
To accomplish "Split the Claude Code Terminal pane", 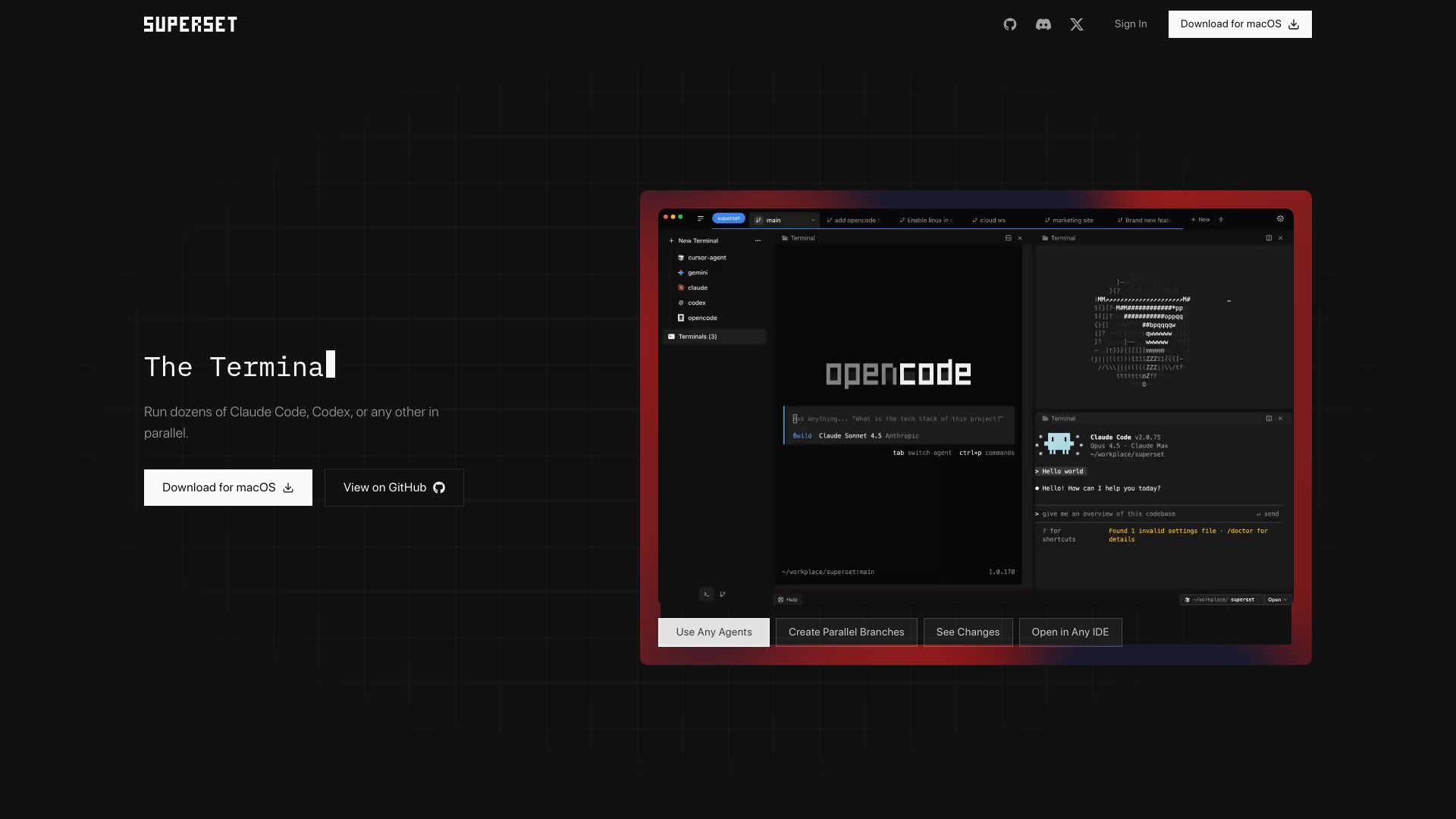I will (1269, 419).
